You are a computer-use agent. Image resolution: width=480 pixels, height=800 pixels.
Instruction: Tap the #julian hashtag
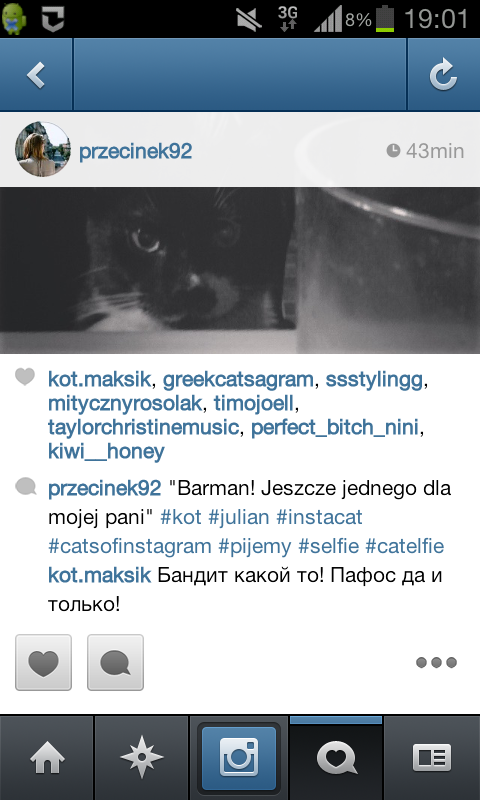(239, 518)
